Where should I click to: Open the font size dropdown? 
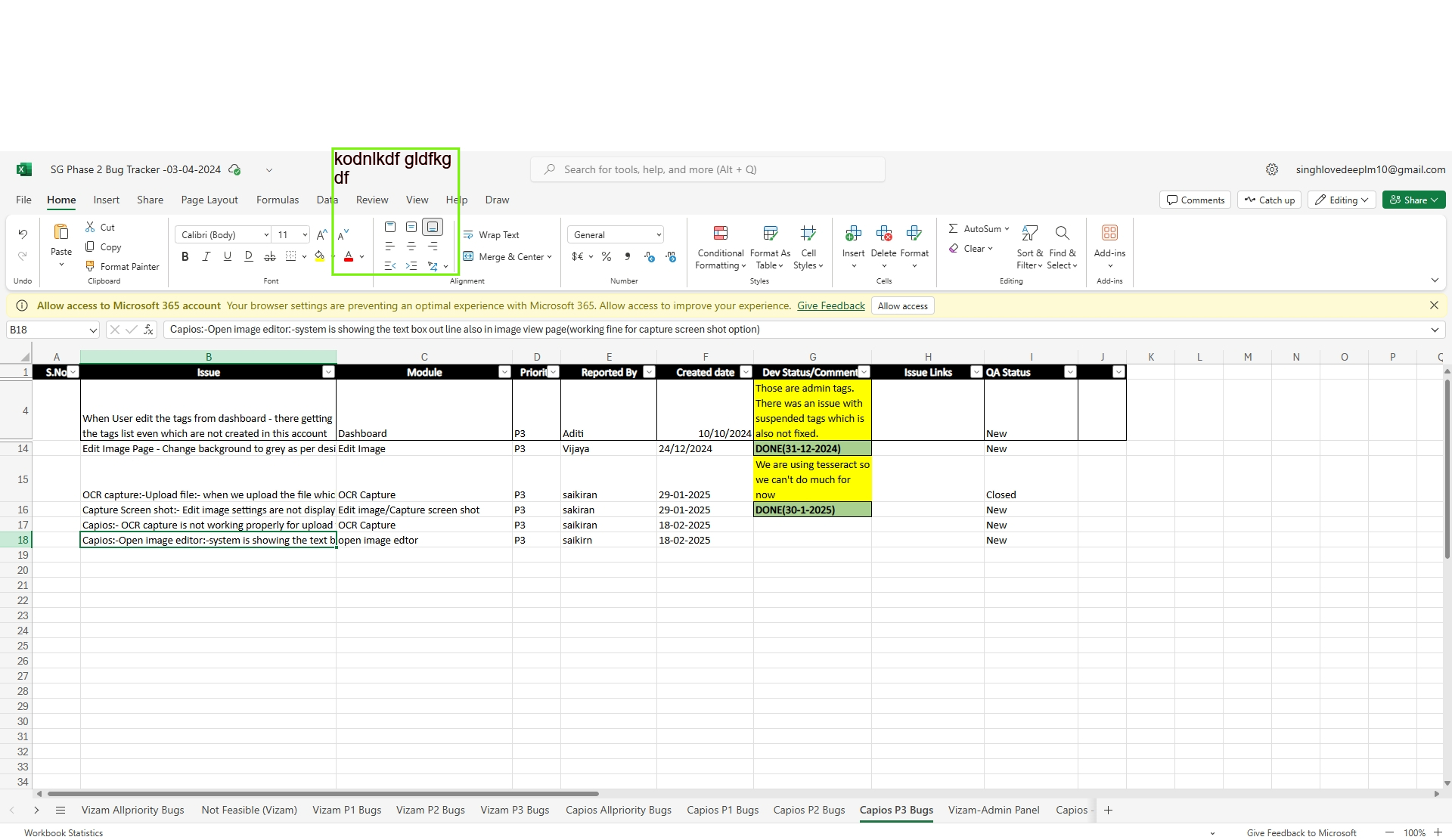305,234
